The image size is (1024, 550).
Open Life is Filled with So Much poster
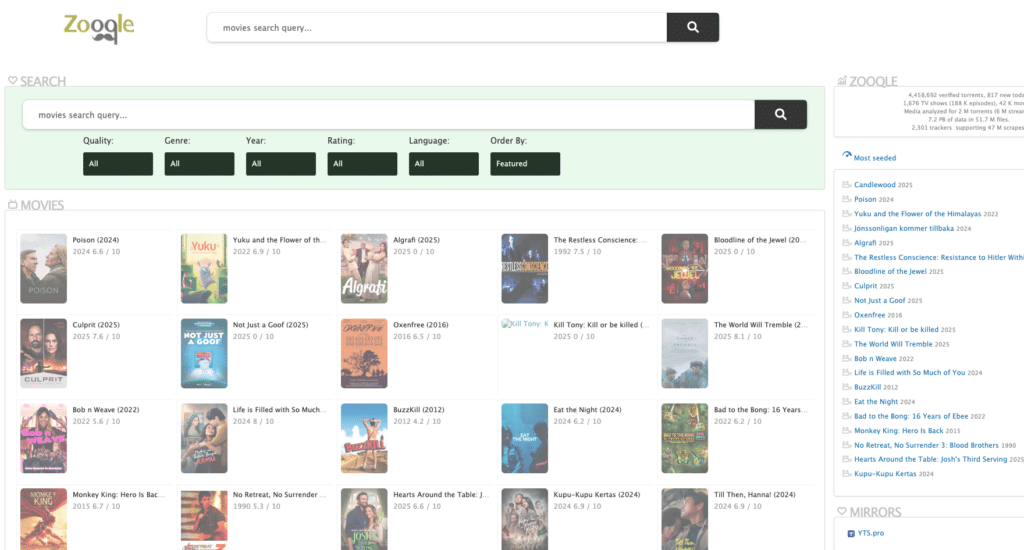[x=204, y=438]
